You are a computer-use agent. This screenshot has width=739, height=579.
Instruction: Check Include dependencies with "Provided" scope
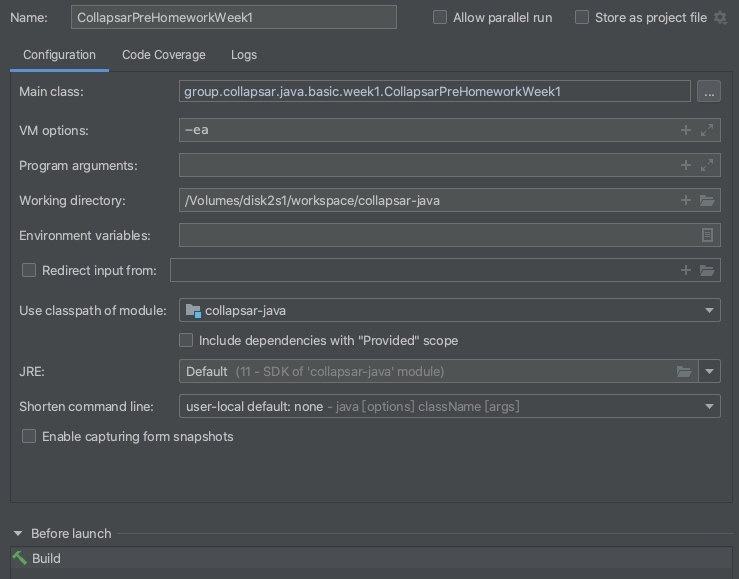[x=186, y=340]
